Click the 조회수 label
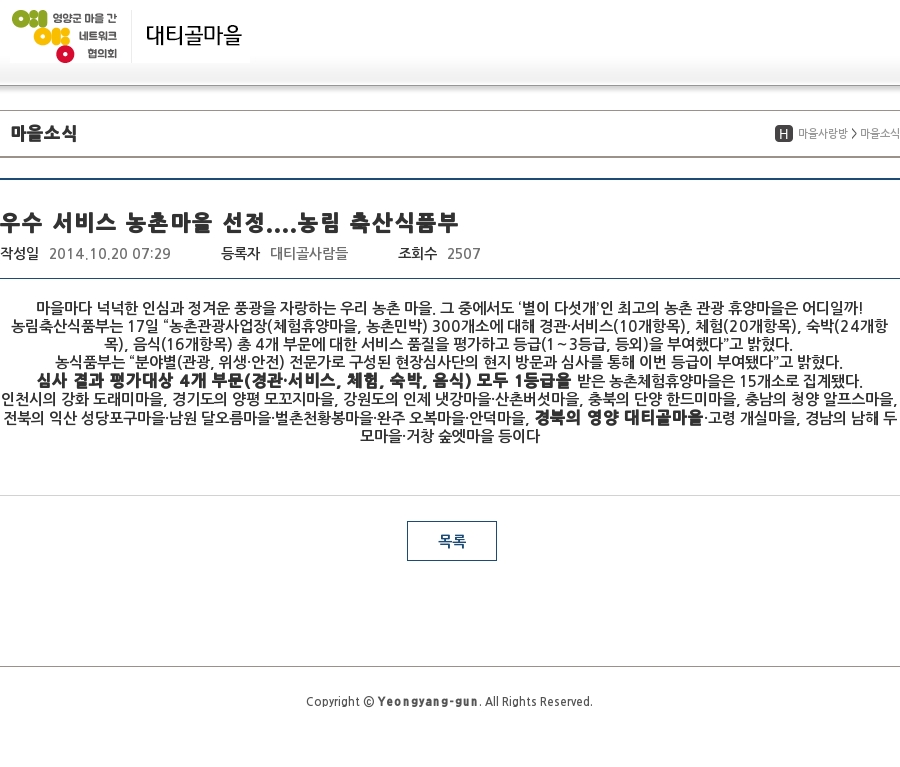The image size is (900, 767). click(417, 254)
